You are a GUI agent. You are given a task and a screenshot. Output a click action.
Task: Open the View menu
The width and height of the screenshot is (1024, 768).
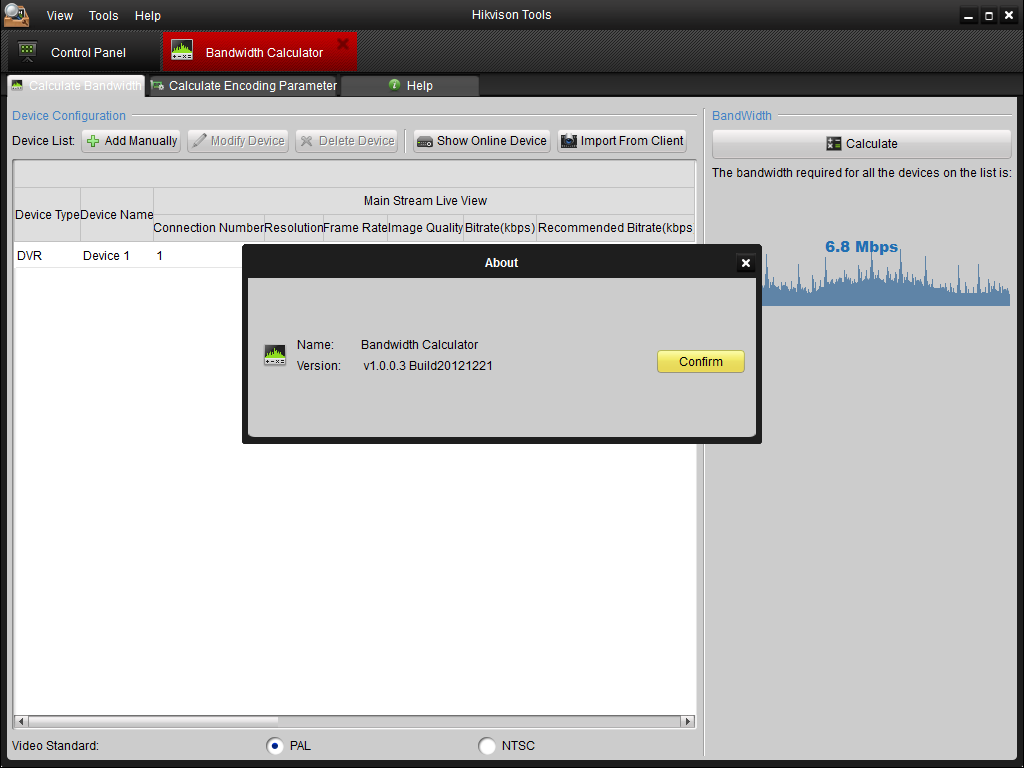pyautogui.click(x=59, y=16)
